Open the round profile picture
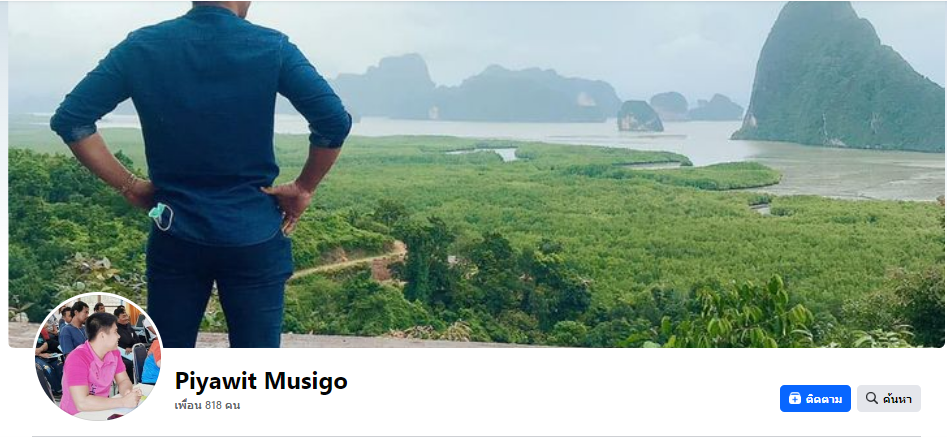 tap(98, 357)
